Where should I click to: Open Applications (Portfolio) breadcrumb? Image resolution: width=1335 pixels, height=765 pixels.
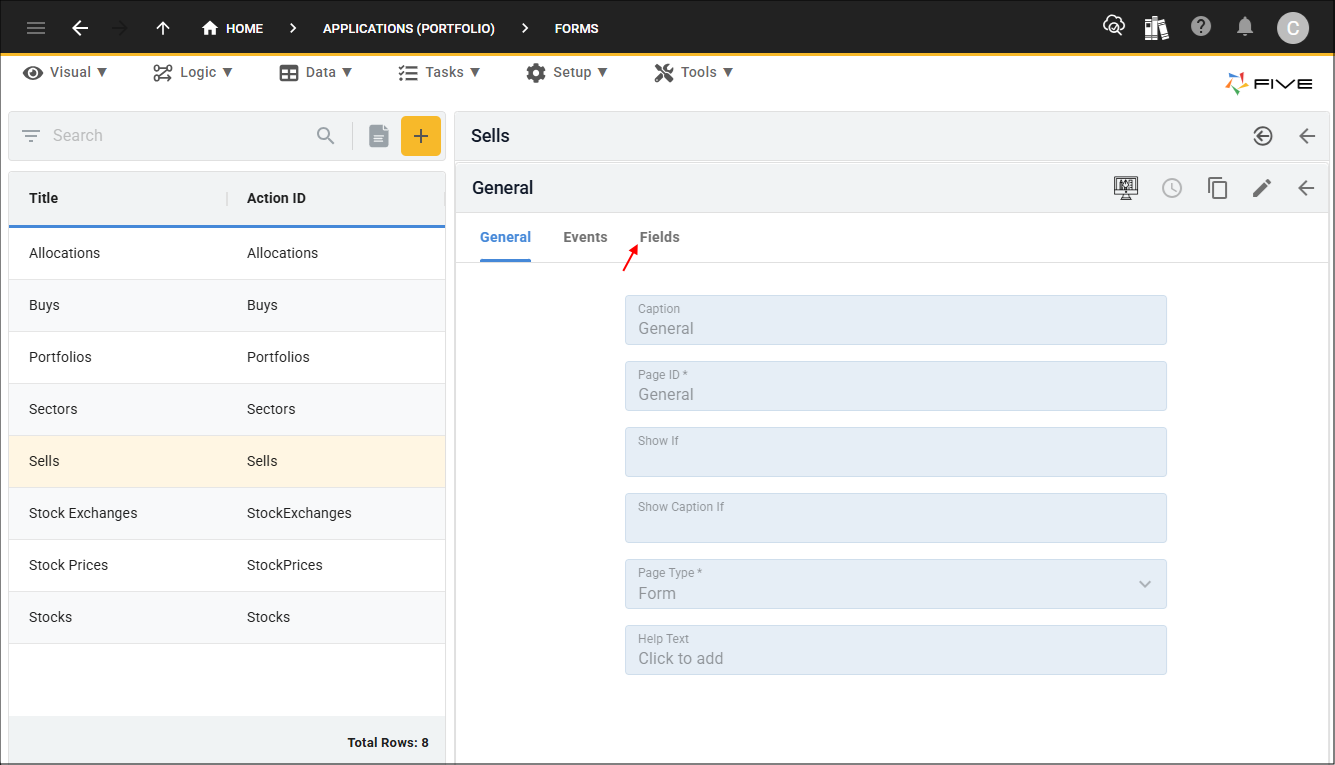click(x=409, y=29)
